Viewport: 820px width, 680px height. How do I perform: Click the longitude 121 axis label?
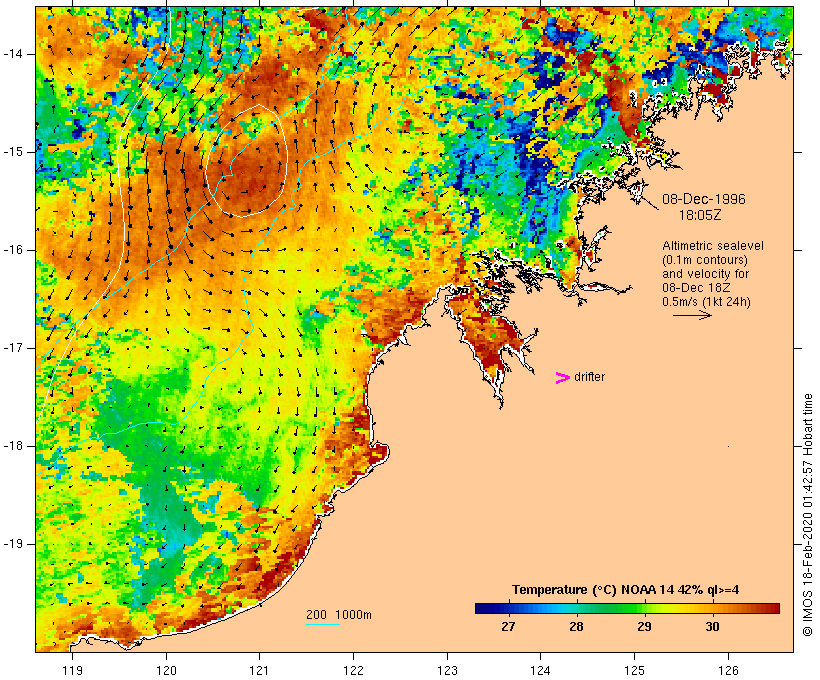coord(259,670)
